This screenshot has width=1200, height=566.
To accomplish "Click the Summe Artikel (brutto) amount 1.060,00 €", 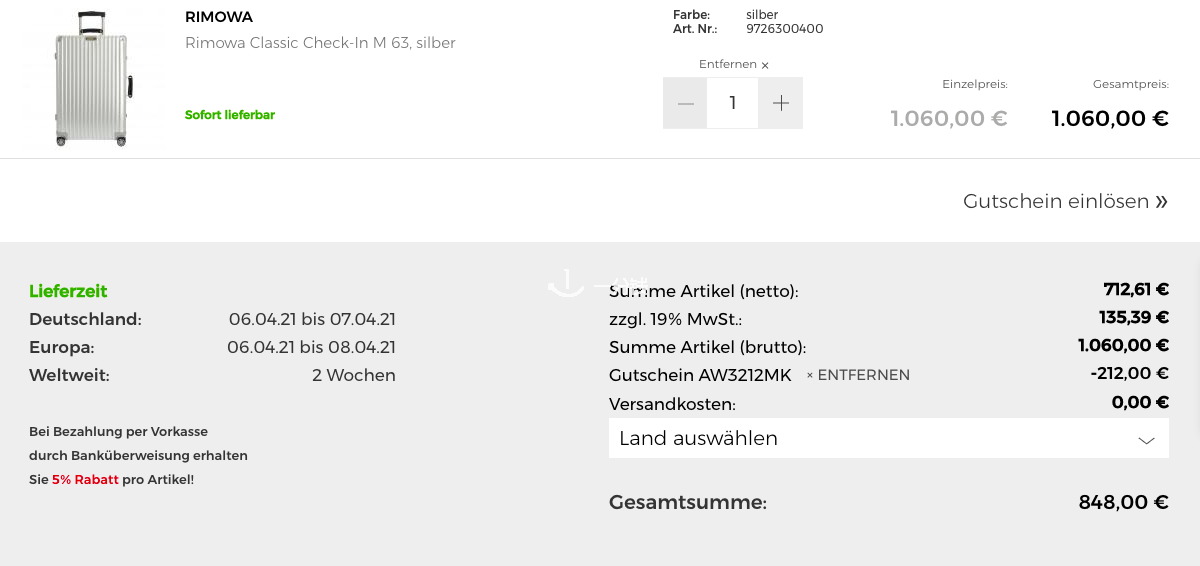I will click(1123, 345).
